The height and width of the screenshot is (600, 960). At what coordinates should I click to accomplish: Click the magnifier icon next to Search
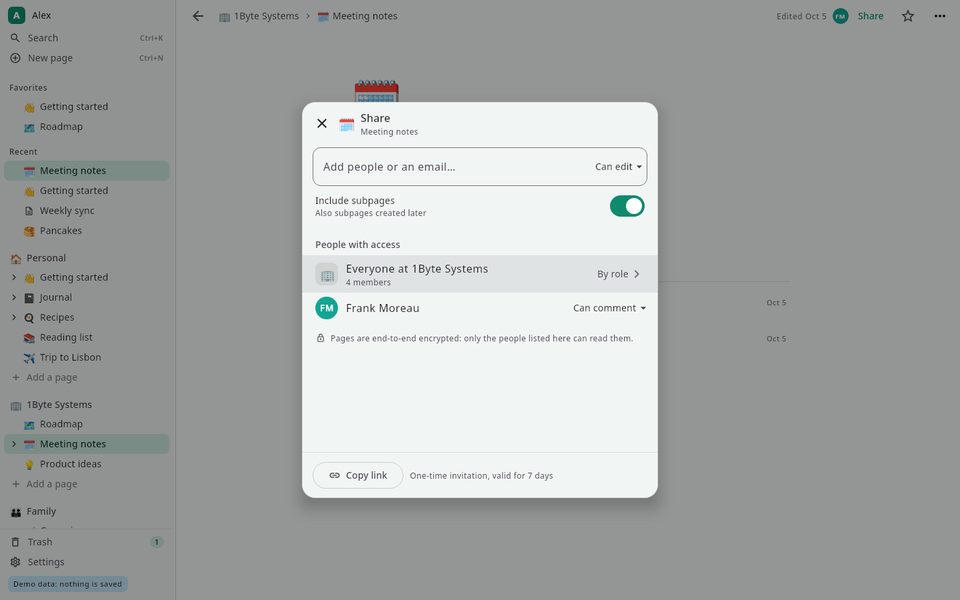pos(15,38)
